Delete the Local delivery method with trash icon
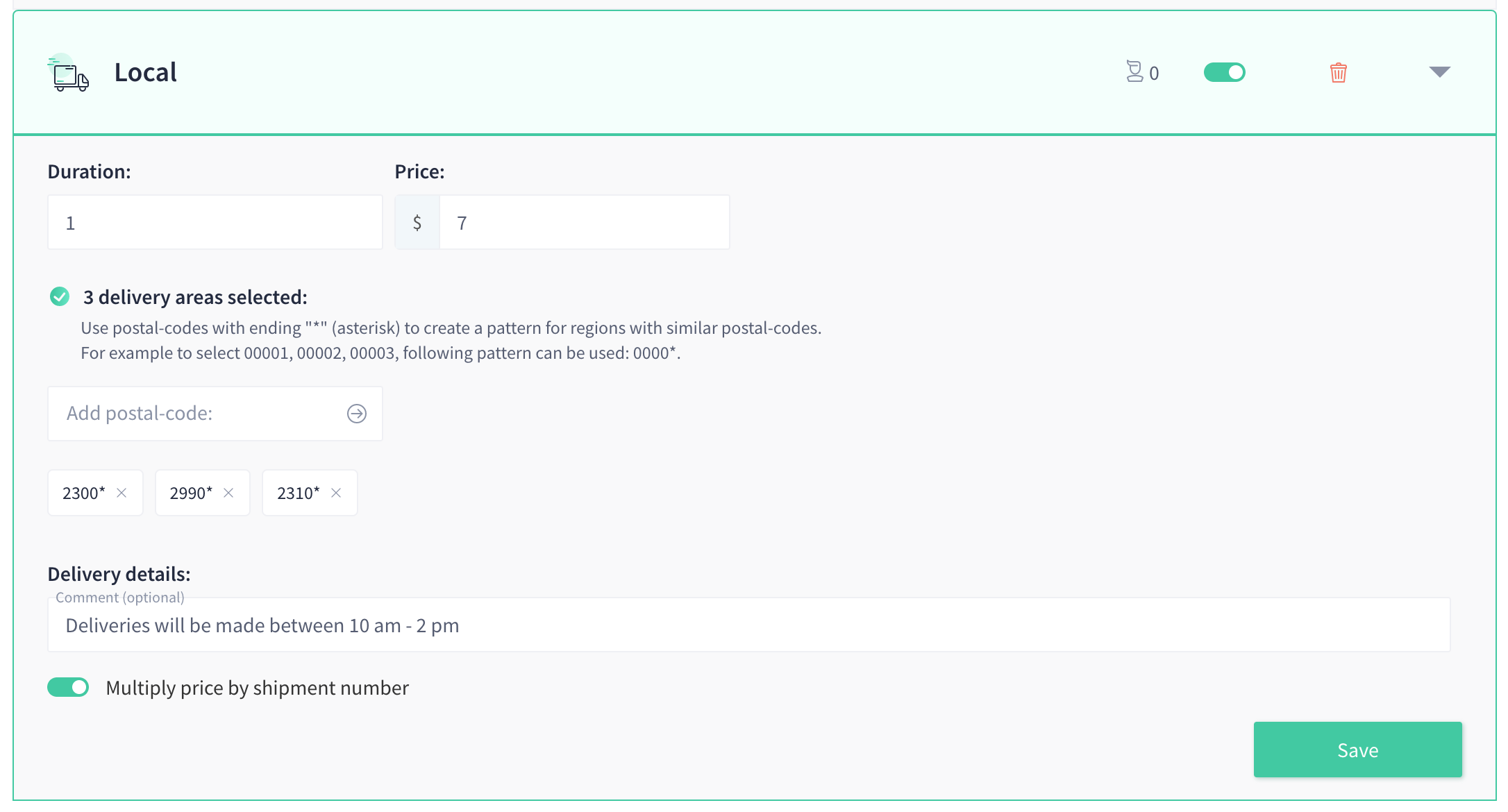The image size is (1508, 812). 1338,72
